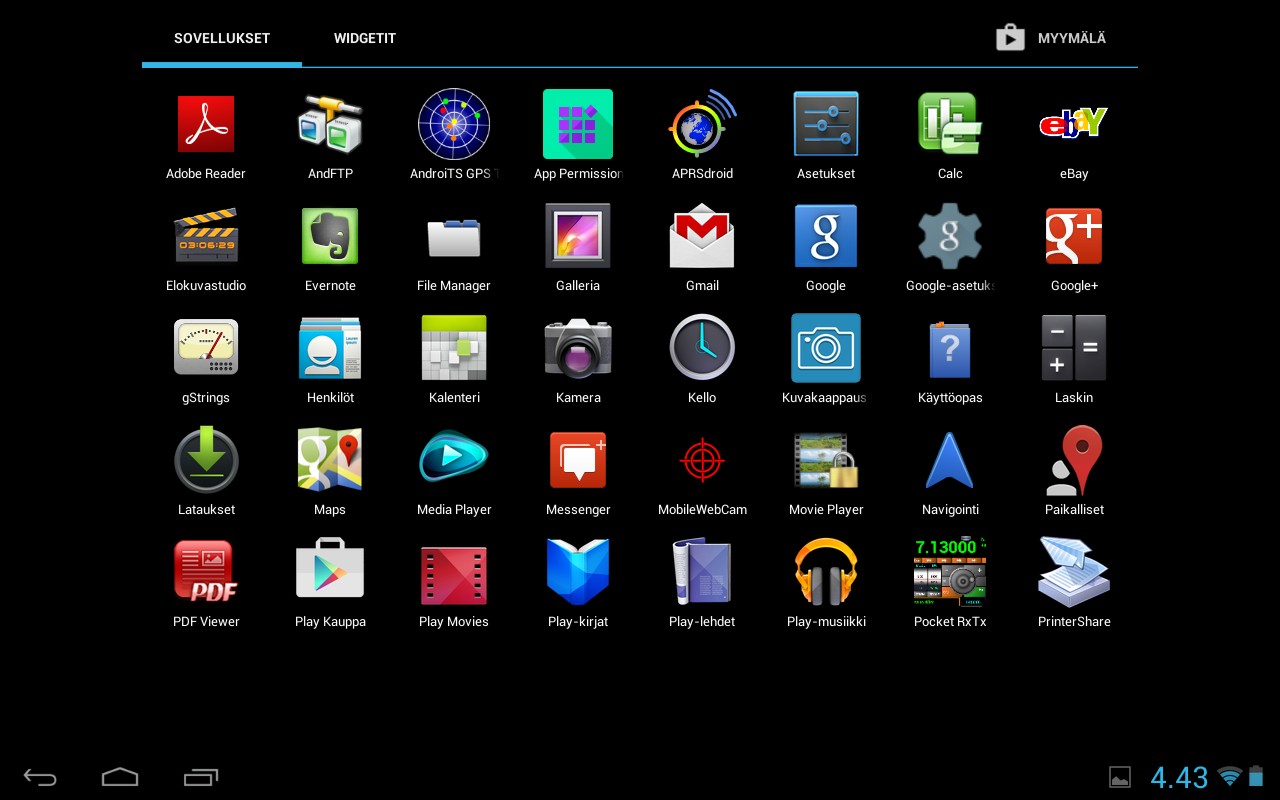
Task: Launch Play Movies
Action: tap(454, 575)
